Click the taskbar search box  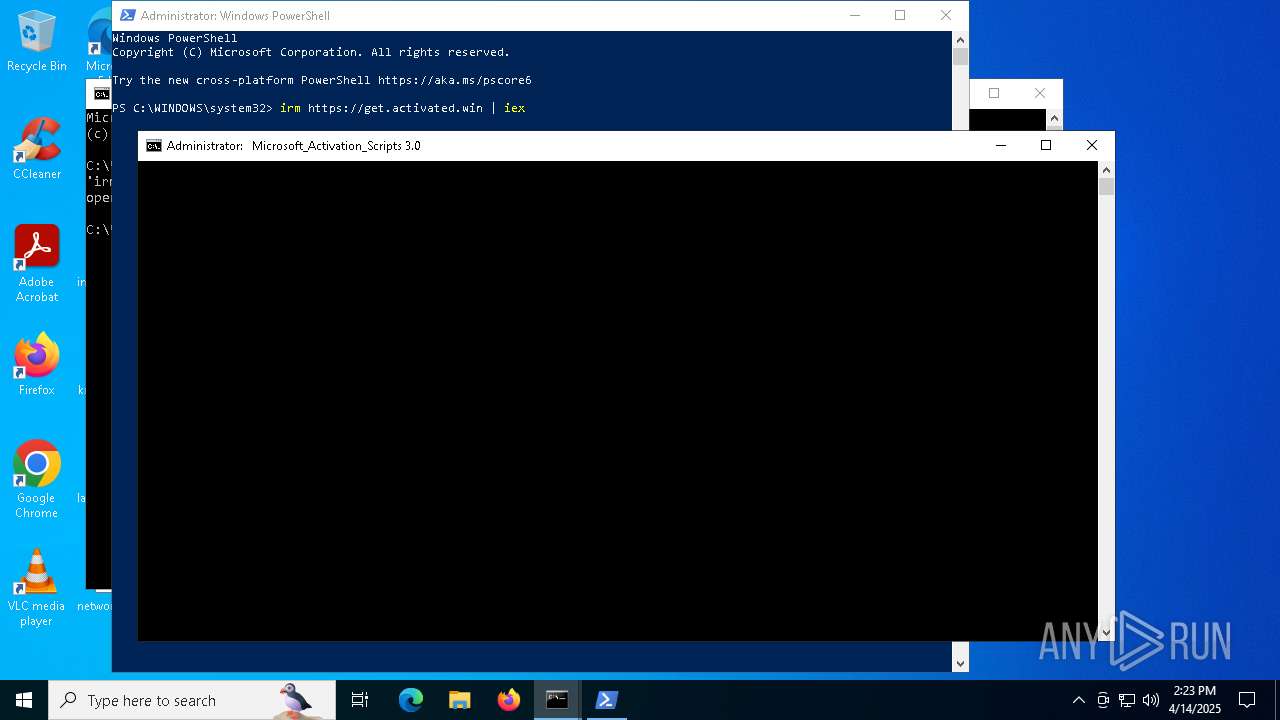click(x=192, y=700)
